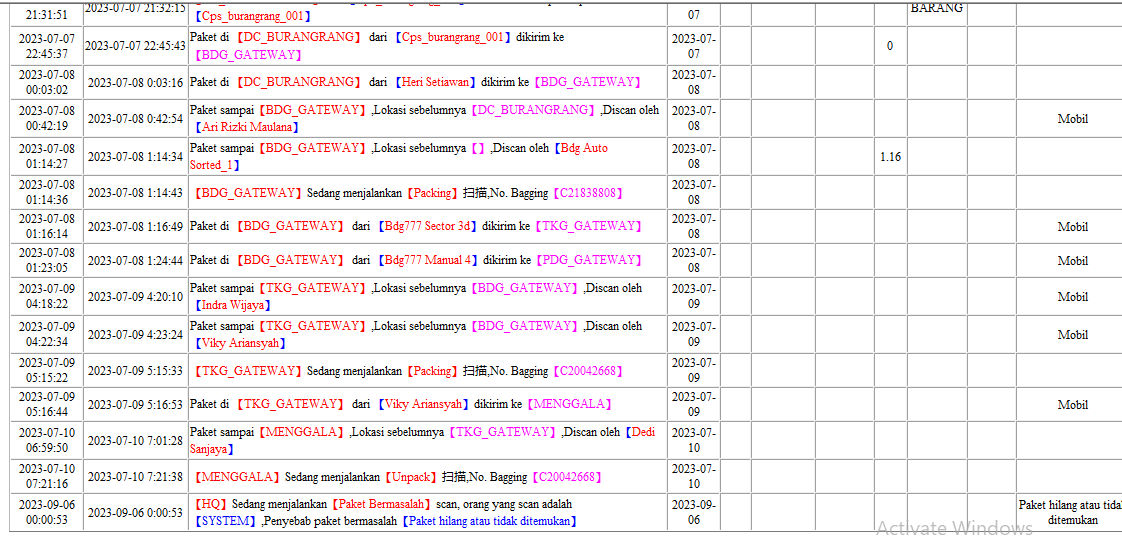
Task: Select the Bdg777 Sector 3d text
Action: coord(429,227)
